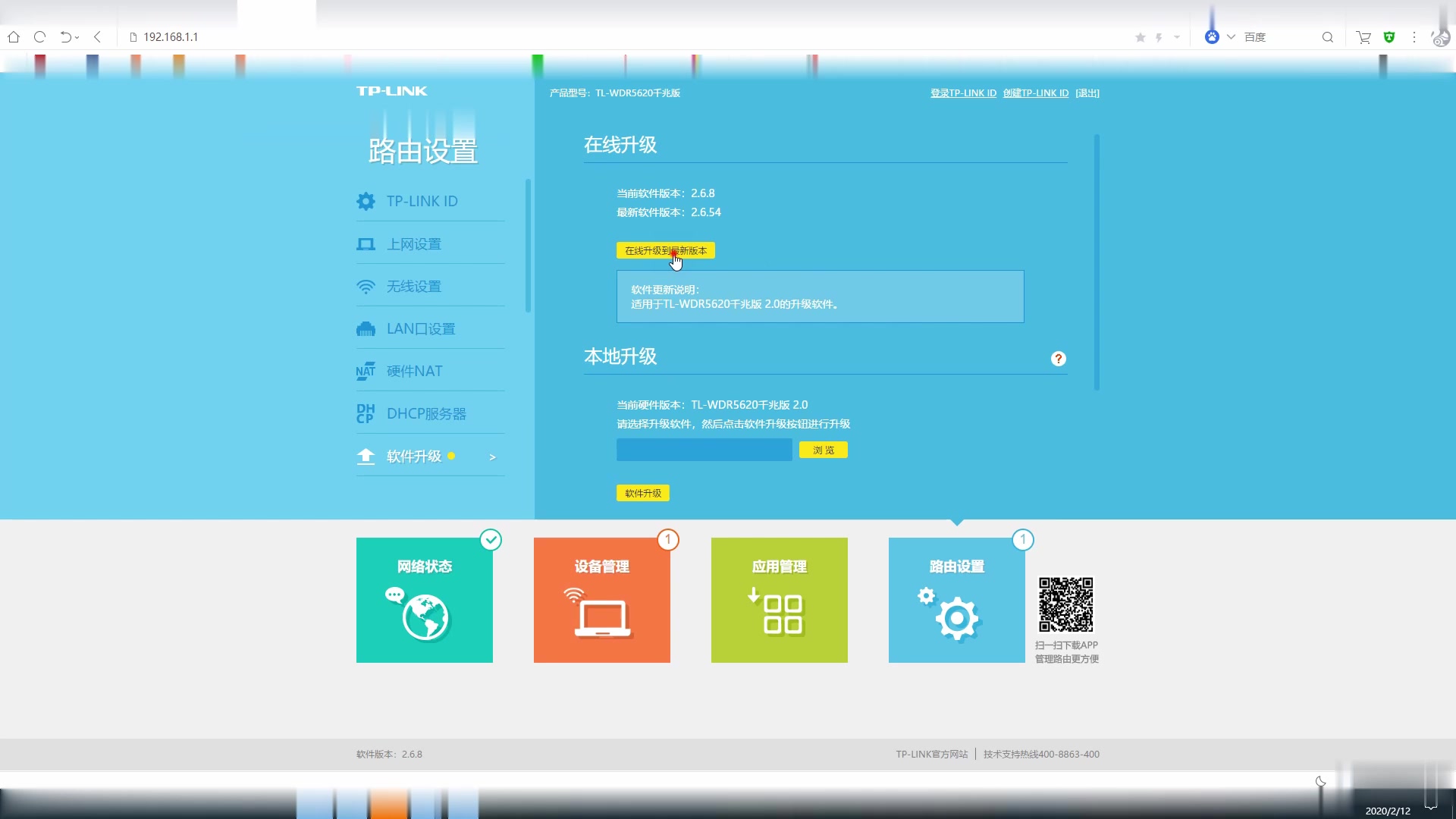The image size is (1456, 819).
Task: Open the 无线设置 menu item
Action: [x=431, y=287]
